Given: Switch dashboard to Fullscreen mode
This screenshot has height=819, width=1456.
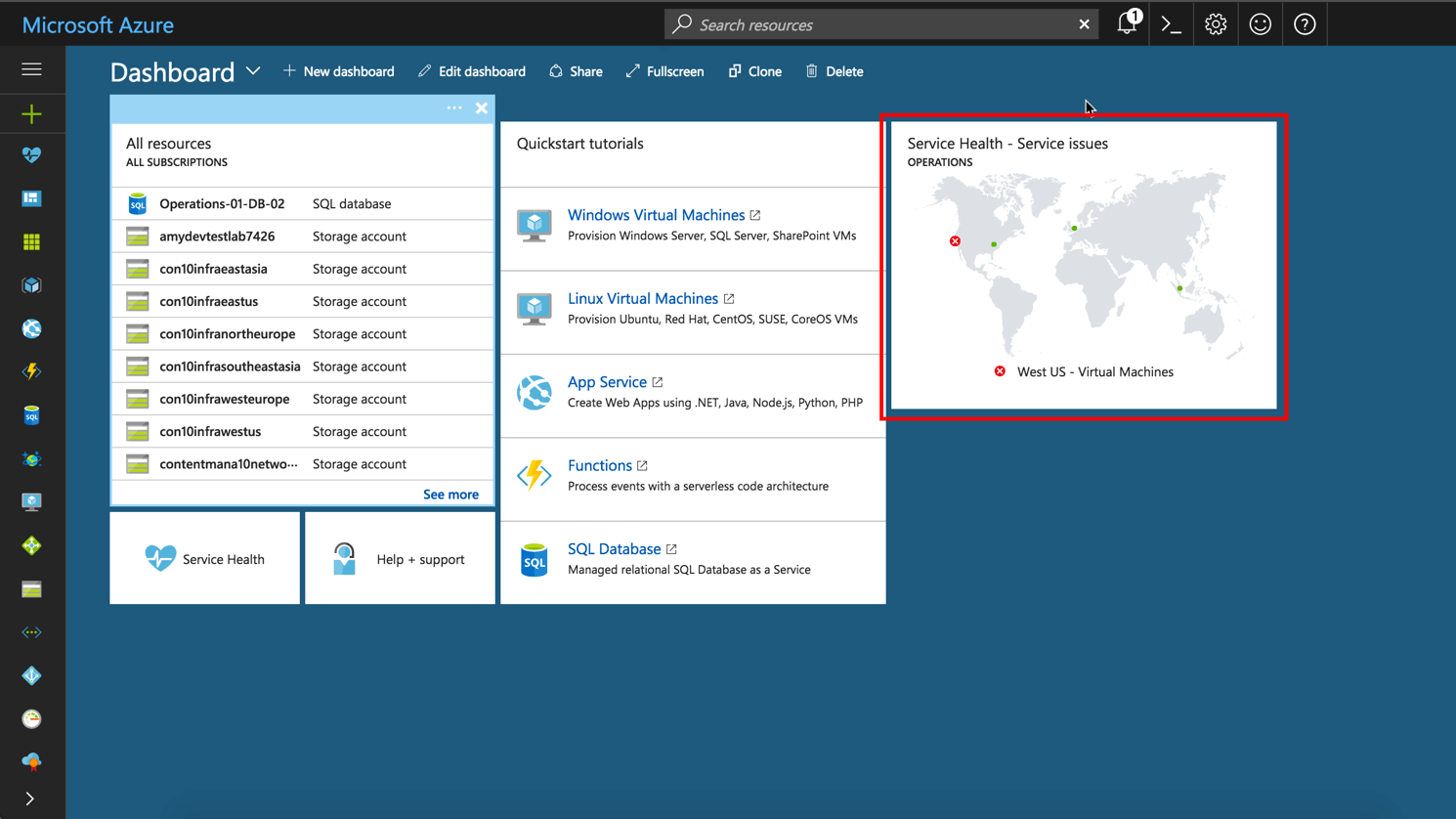Looking at the screenshot, I should pos(664,71).
